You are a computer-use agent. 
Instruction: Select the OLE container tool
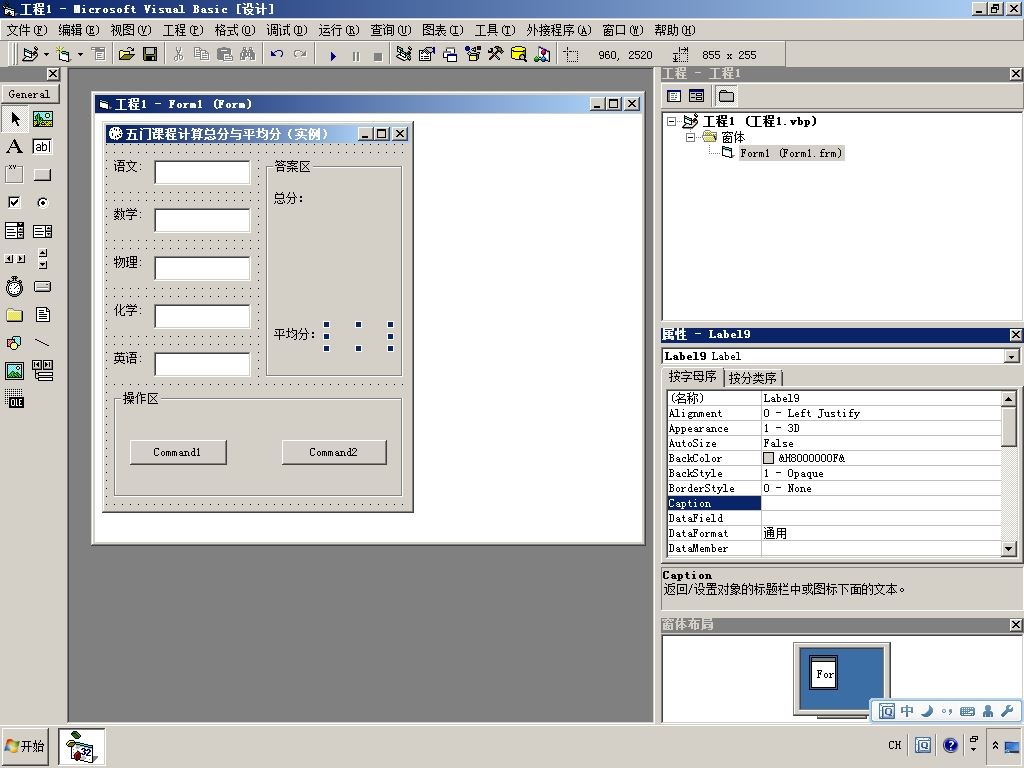click(x=14, y=398)
